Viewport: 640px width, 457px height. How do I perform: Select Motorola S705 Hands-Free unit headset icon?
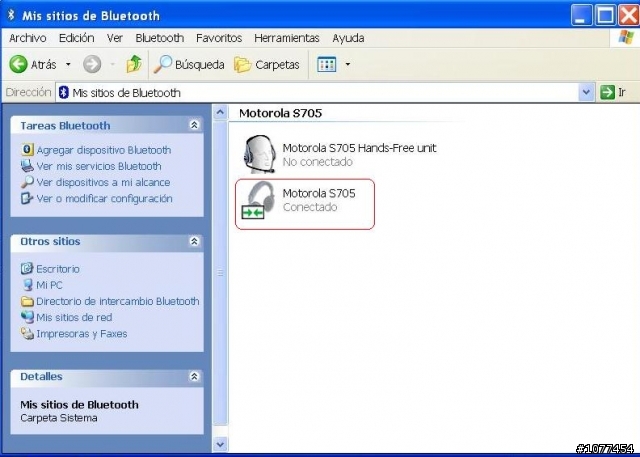click(x=259, y=154)
